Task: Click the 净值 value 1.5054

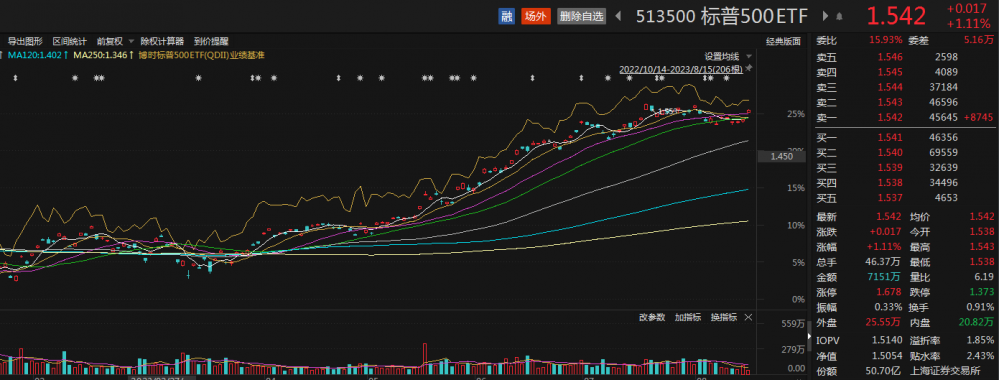Action: [887, 356]
